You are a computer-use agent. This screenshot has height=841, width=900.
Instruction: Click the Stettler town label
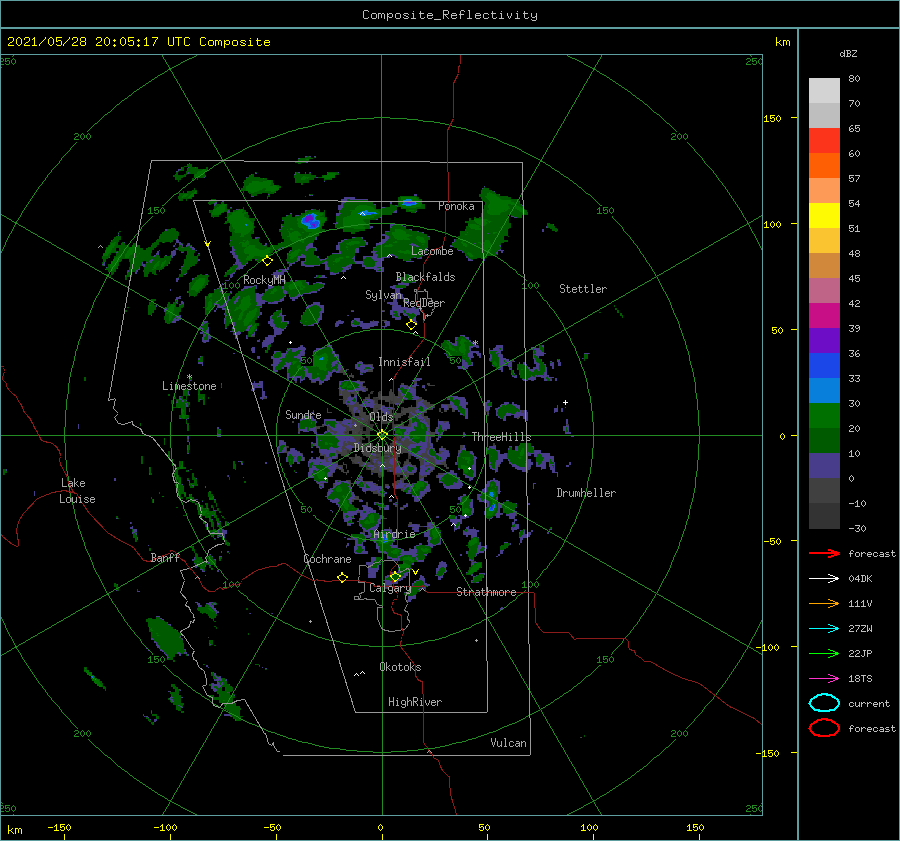tap(583, 289)
